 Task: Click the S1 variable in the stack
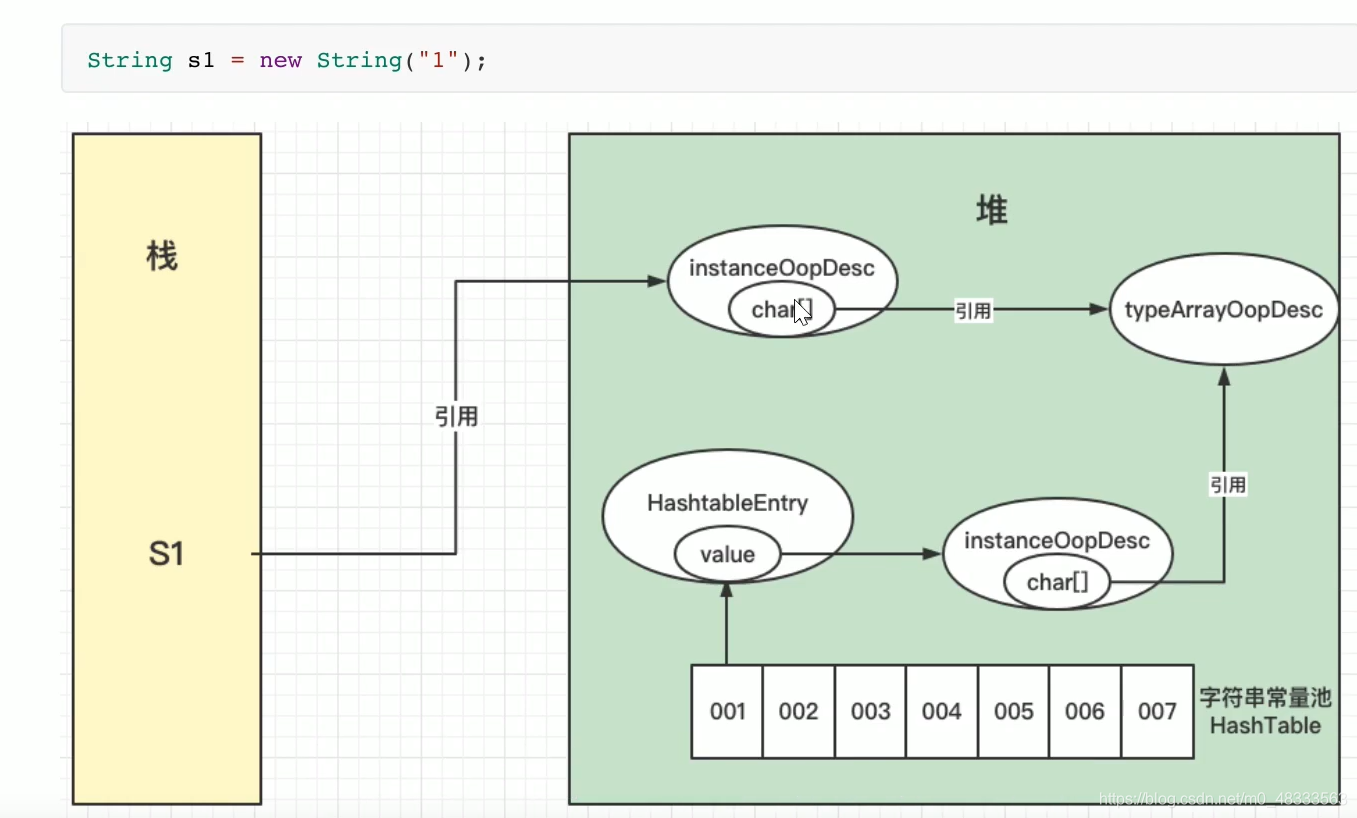pos(166,553)
